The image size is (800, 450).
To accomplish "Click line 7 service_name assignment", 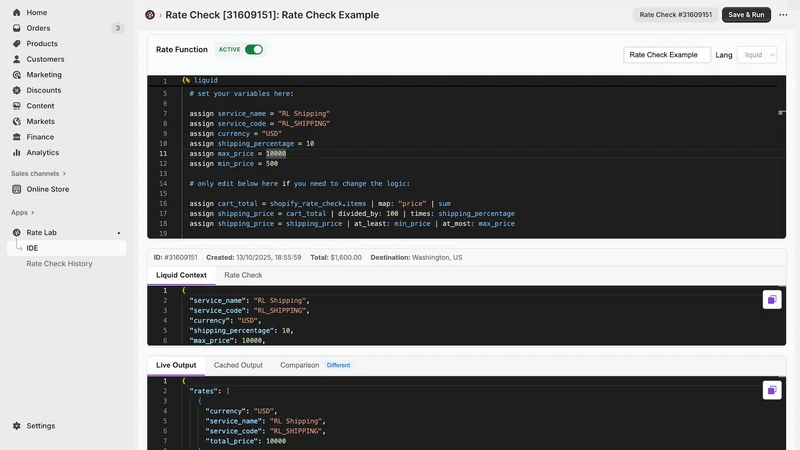I will point(259,114).
